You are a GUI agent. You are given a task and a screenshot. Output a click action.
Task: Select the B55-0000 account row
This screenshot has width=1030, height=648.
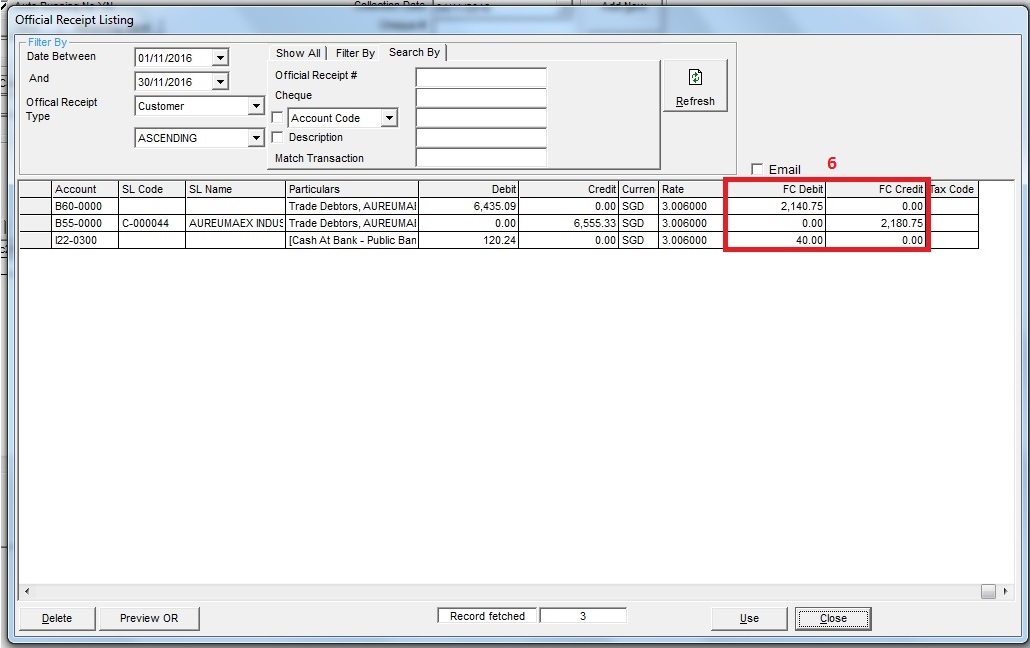[84, 224]
